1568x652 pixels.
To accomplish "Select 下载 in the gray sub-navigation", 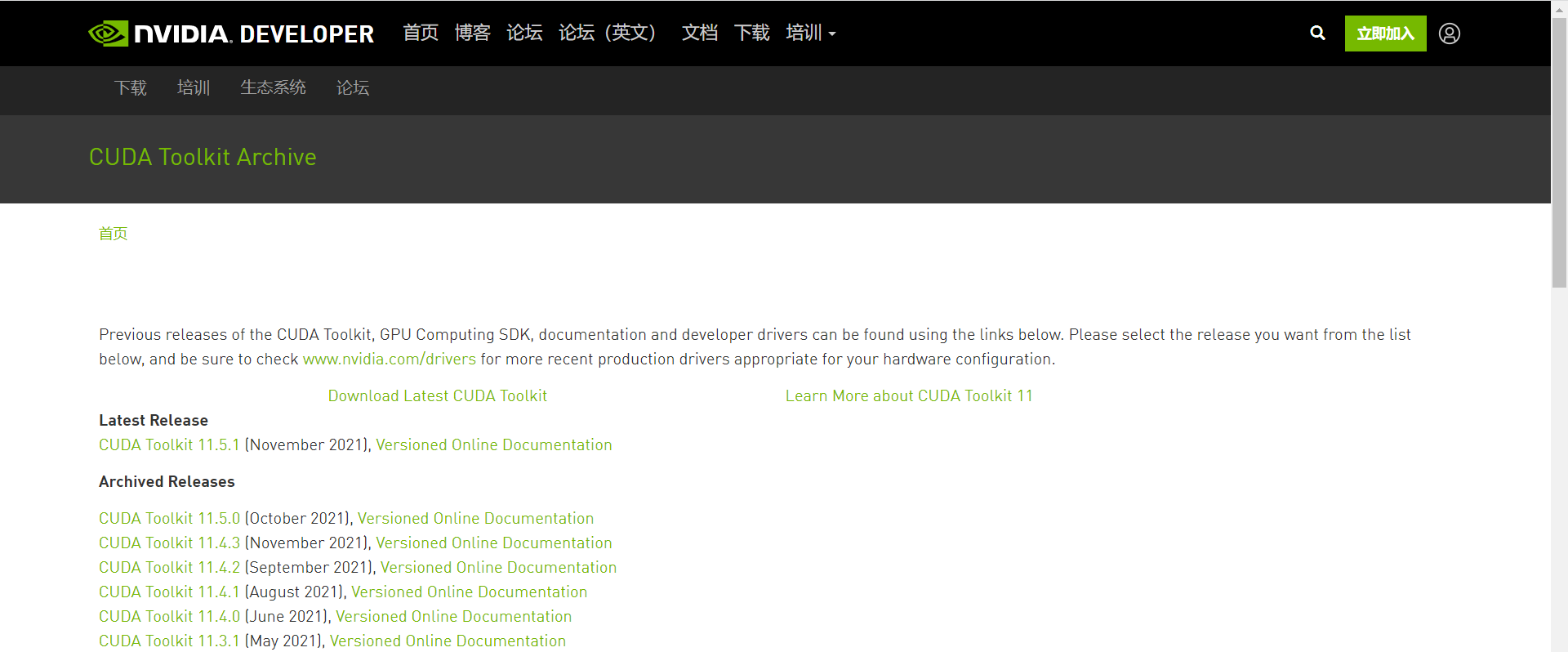I will point(131,87).
